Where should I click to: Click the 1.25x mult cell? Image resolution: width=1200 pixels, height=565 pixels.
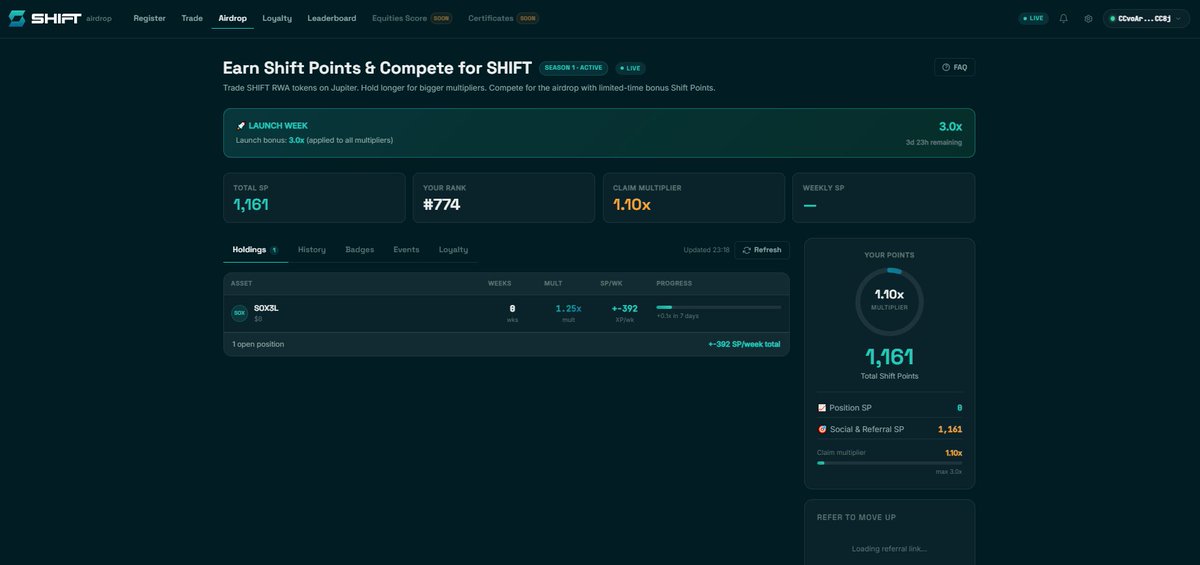(568, 313)
